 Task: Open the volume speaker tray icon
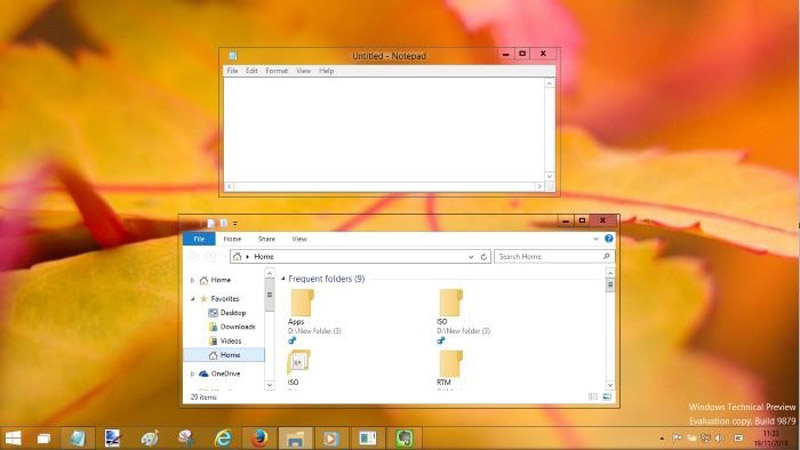719,438
